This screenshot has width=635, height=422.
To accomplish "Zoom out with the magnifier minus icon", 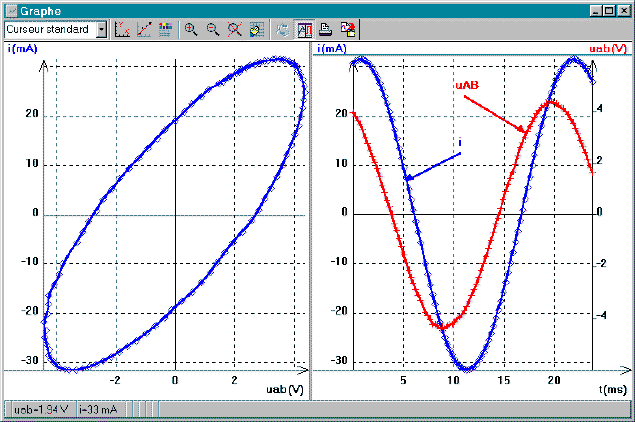I will [212, 30].
